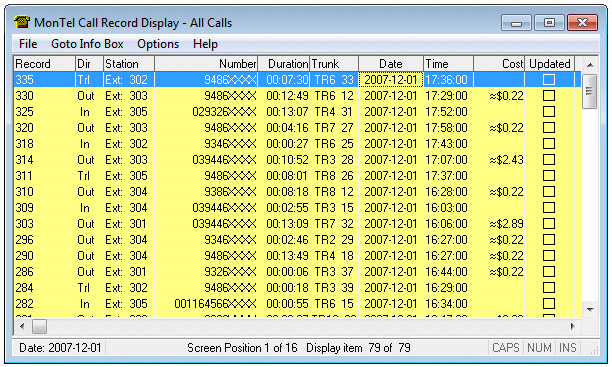Toggle Updated checkbox for record 320
Image resolution: width=612 pixels, height=367 pixels.
pyautogui.click(x=549, y=128)
